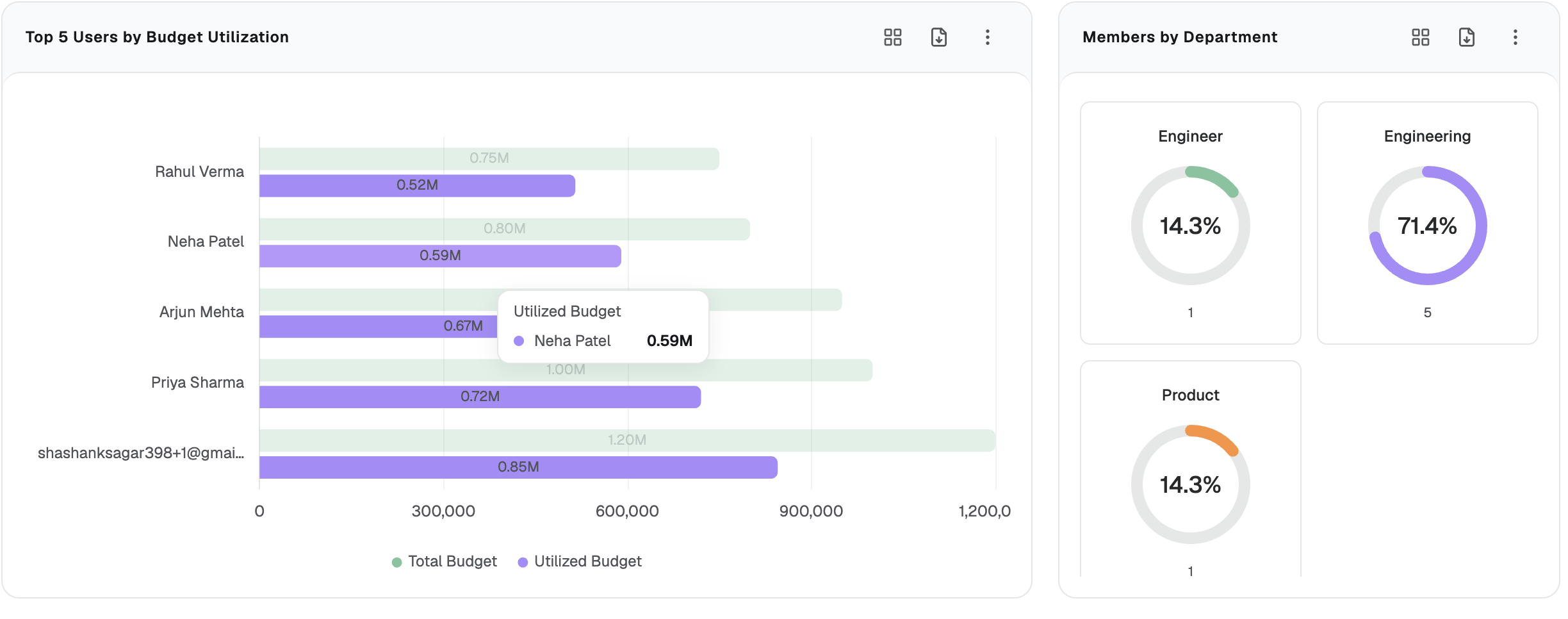1568x619 pixels.
Task: Click Priya Sharma's 0.72M utilized bar
Action: coord(480,397)
